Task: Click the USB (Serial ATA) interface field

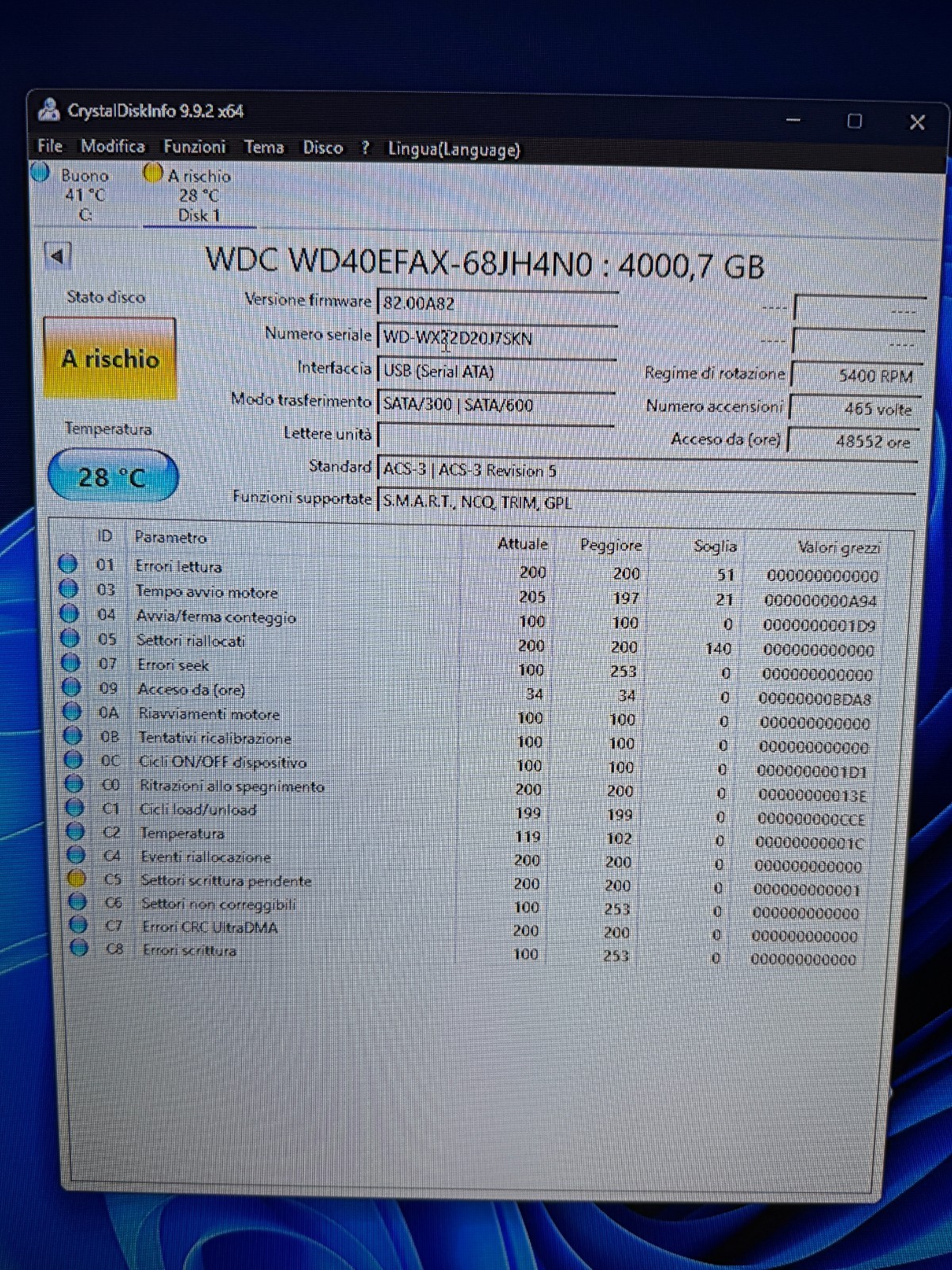Action: [497, 371]
